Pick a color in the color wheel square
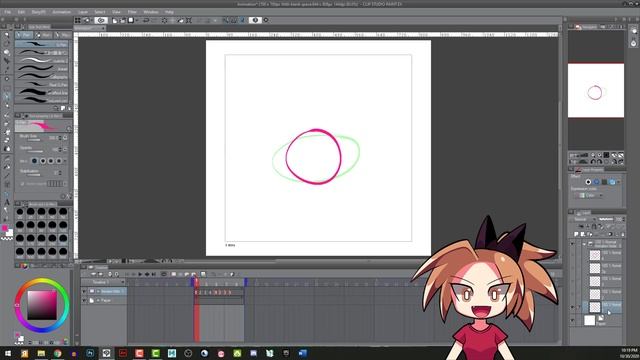The width and height of the screenshot is (640, 360). (42, 305)
